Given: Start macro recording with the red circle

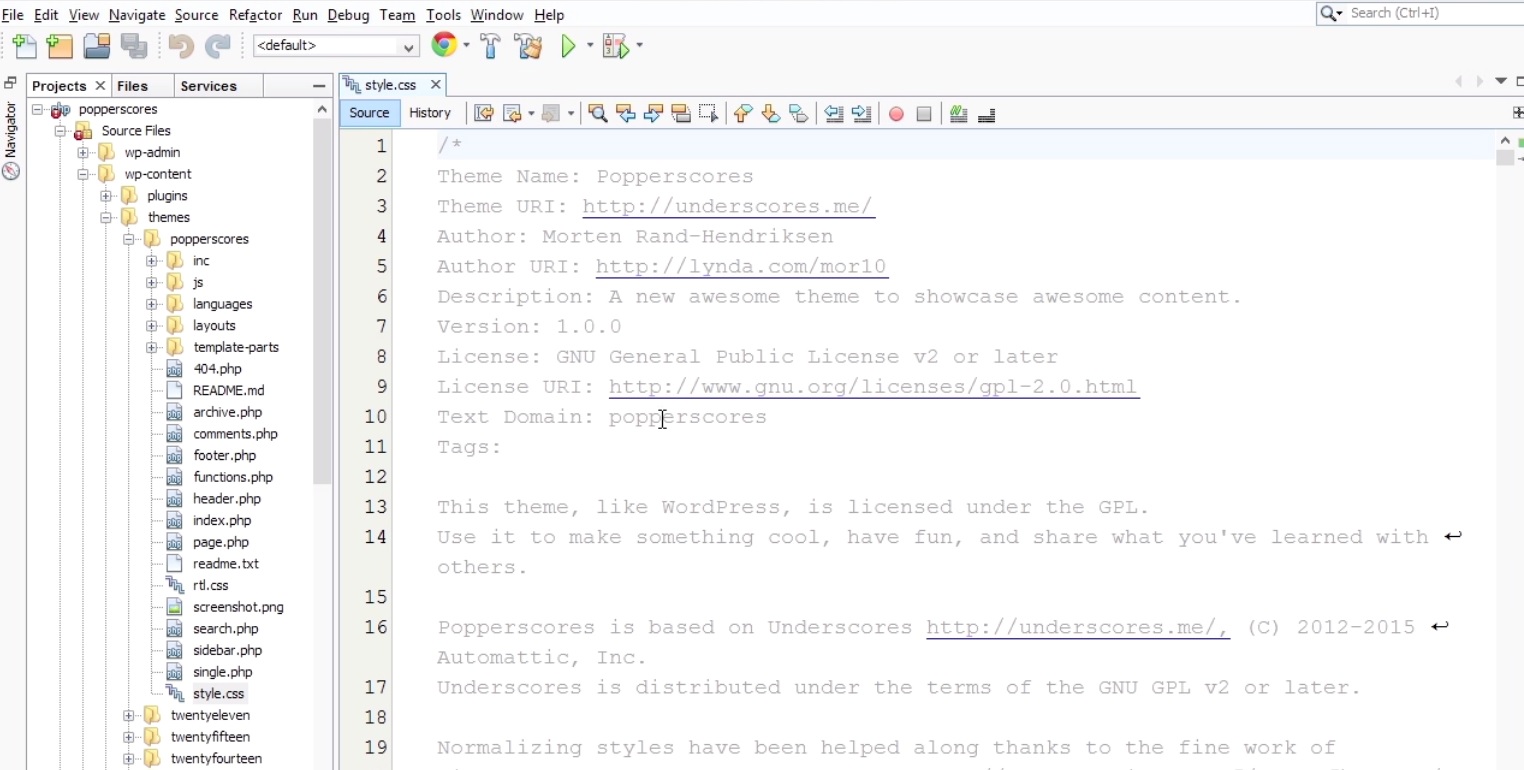Looking at the screenshot, I should (x=896, y=114).
